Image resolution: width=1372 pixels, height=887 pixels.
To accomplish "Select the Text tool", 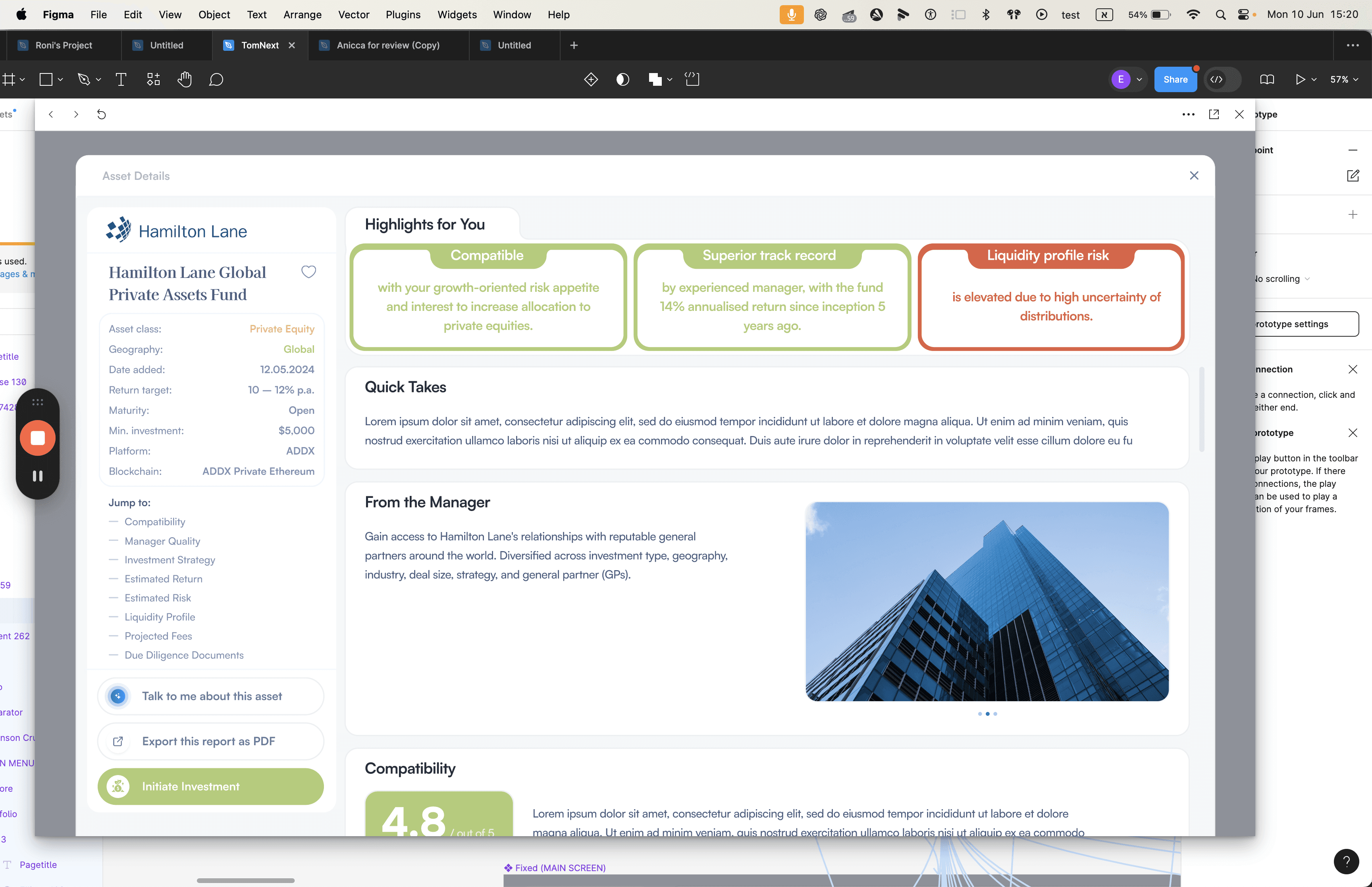I will coord(121,79).
